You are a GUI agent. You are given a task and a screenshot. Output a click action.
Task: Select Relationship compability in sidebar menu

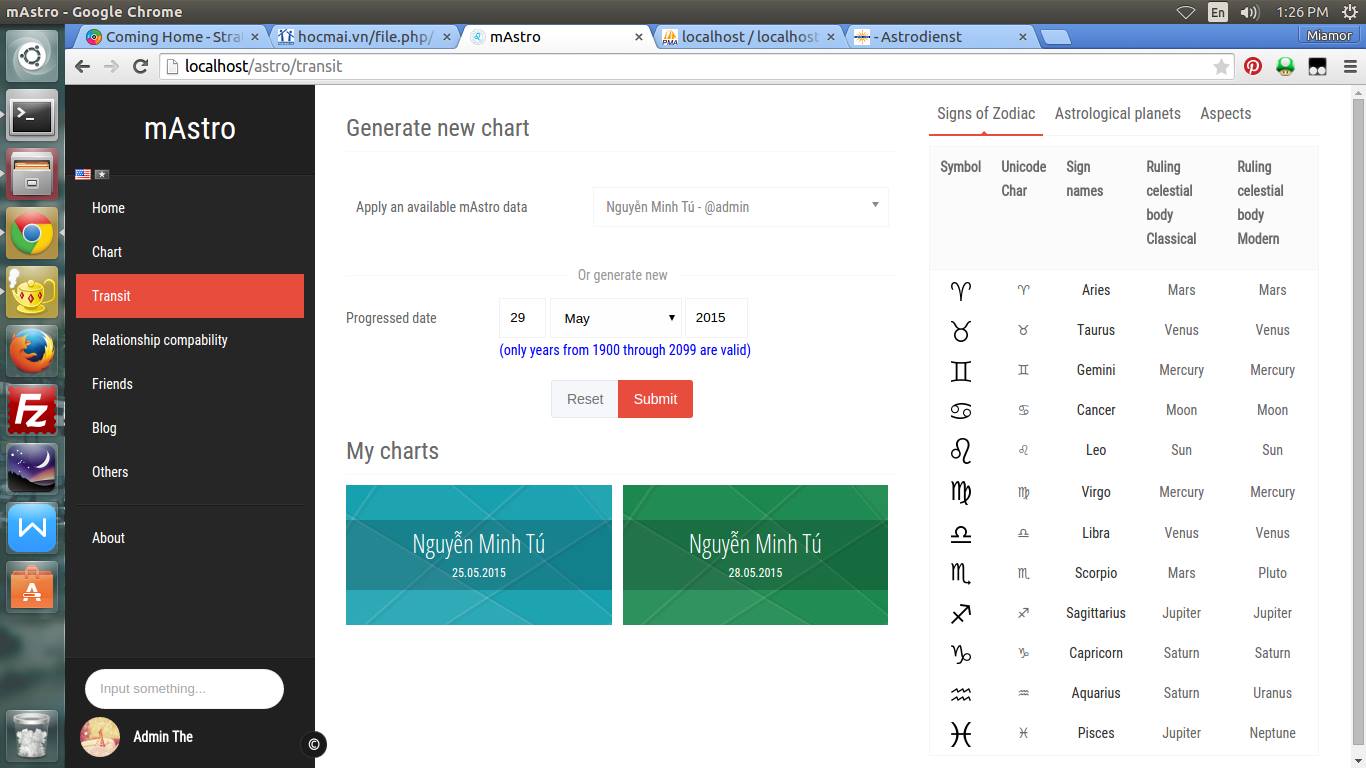click(x=160, y=340)
